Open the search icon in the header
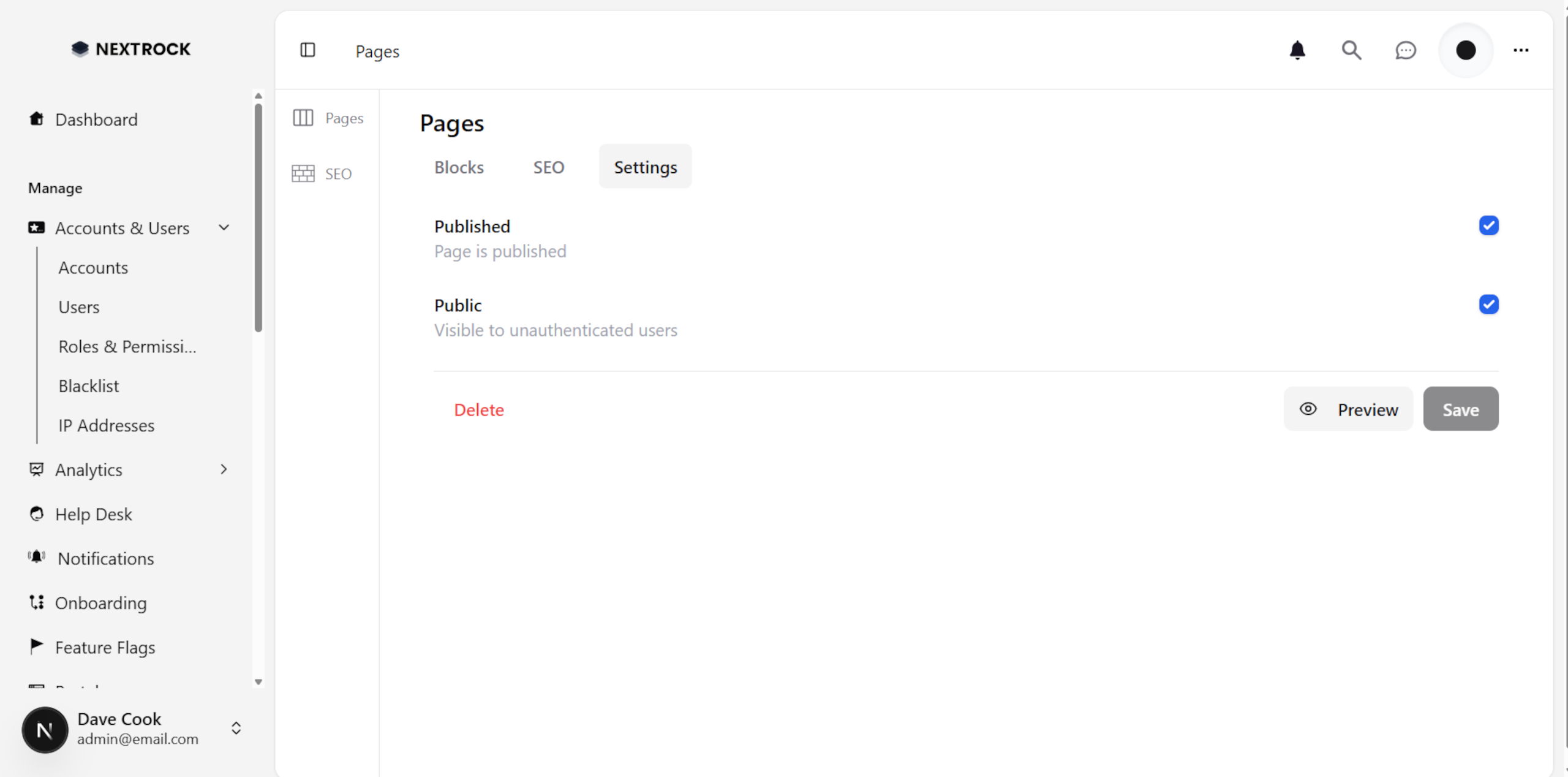 1351,50
